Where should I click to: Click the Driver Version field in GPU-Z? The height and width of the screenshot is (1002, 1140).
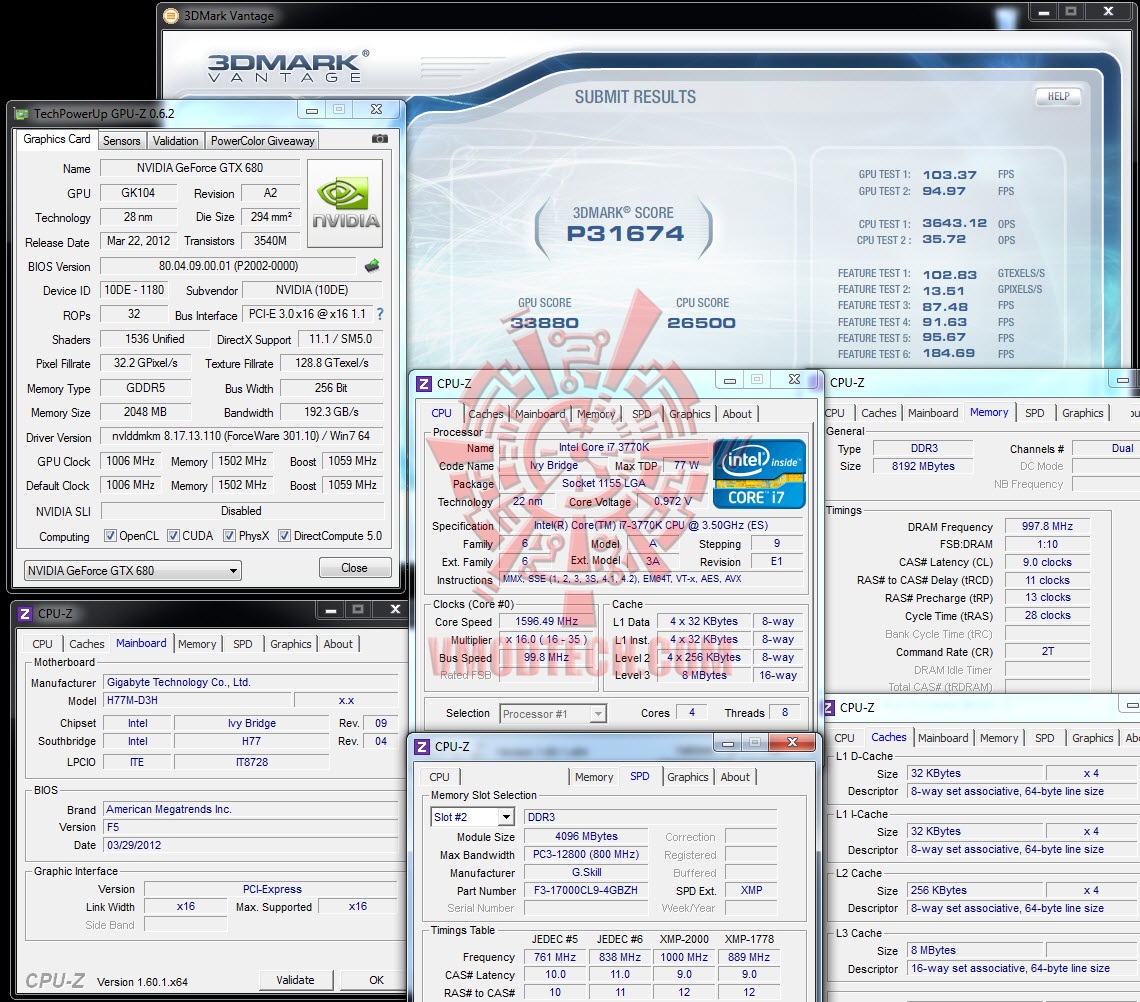point(241,436)
